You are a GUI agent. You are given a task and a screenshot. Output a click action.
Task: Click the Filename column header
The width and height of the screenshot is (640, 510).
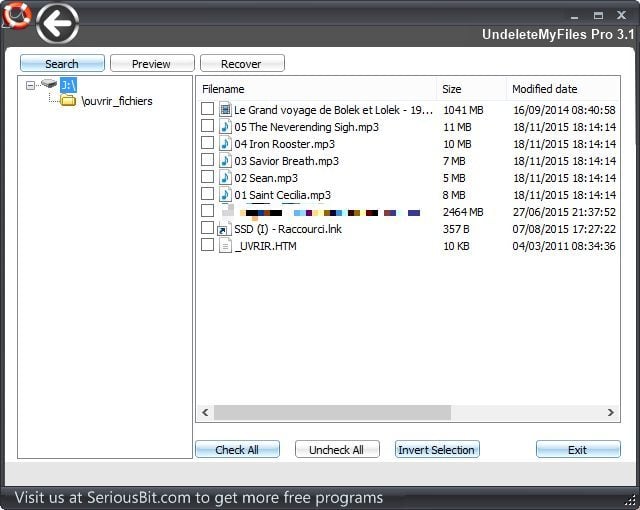[x=316, y=89]
